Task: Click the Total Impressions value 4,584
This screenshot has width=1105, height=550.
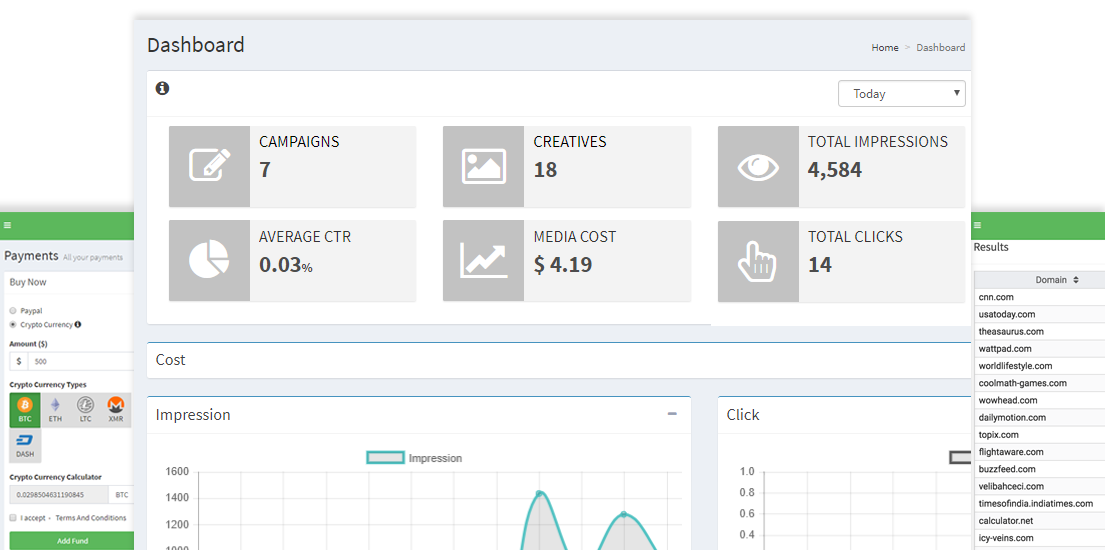Action: click(834, 170)
